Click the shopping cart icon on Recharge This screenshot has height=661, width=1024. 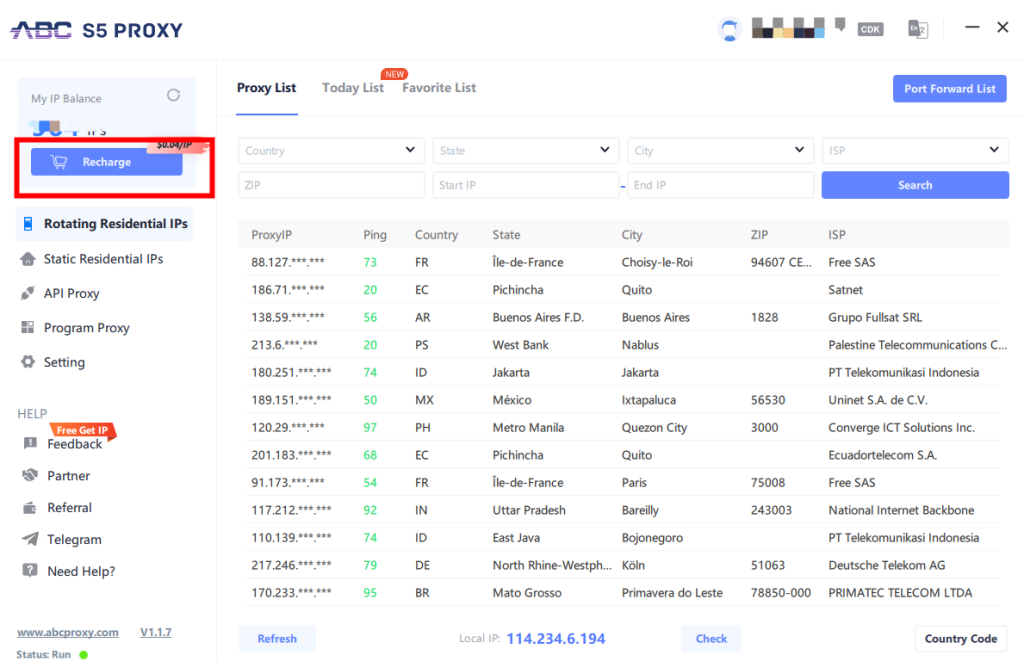pos(59,162)
